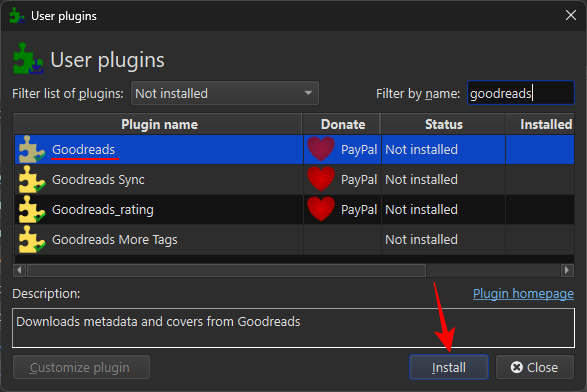Screen dimensions: 587x392
Task: Click the donate heart for Goodreads_rating
Action: [x=321, y=209]
